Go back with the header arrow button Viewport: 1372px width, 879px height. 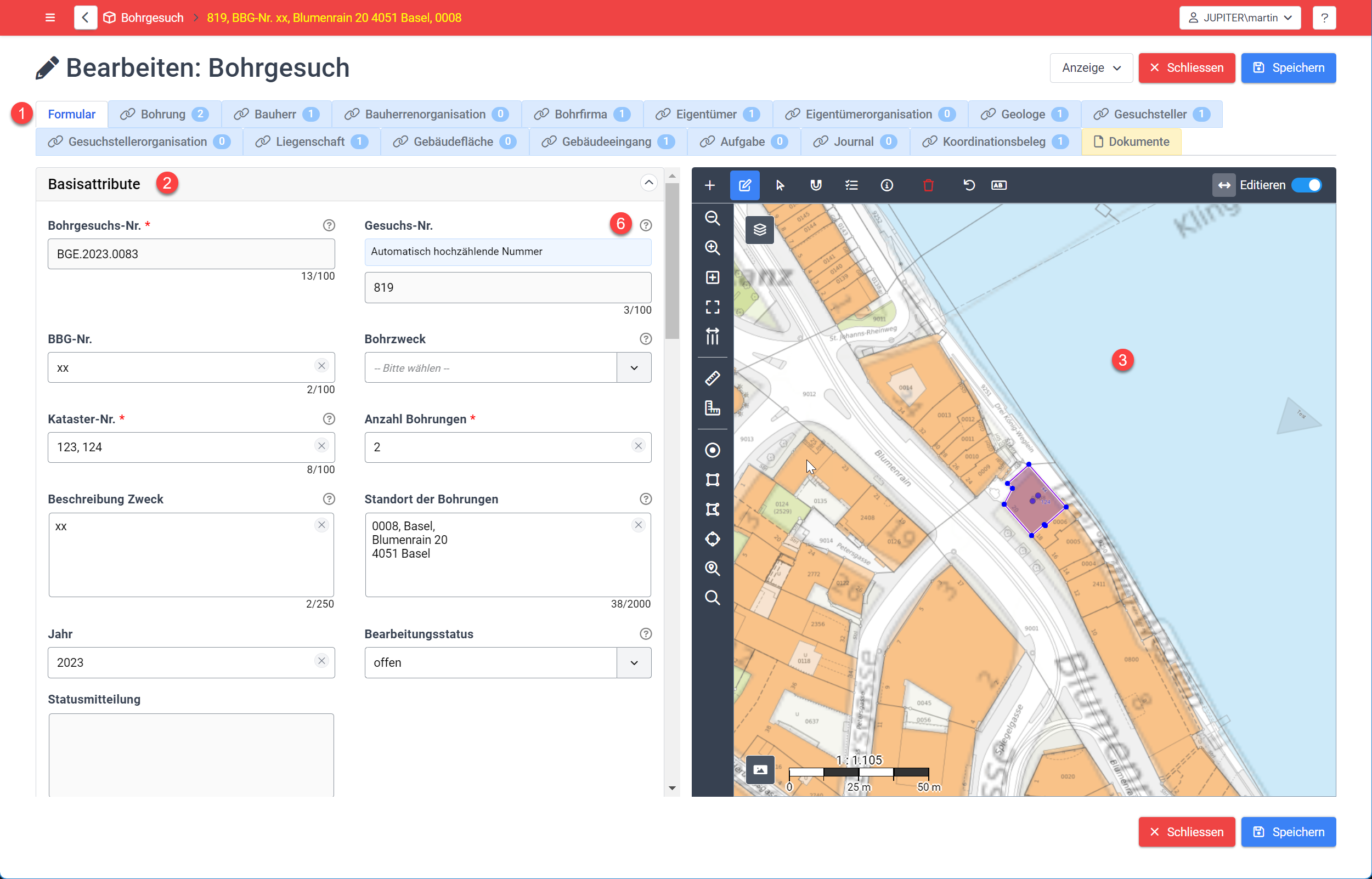[x=85, y=18]
